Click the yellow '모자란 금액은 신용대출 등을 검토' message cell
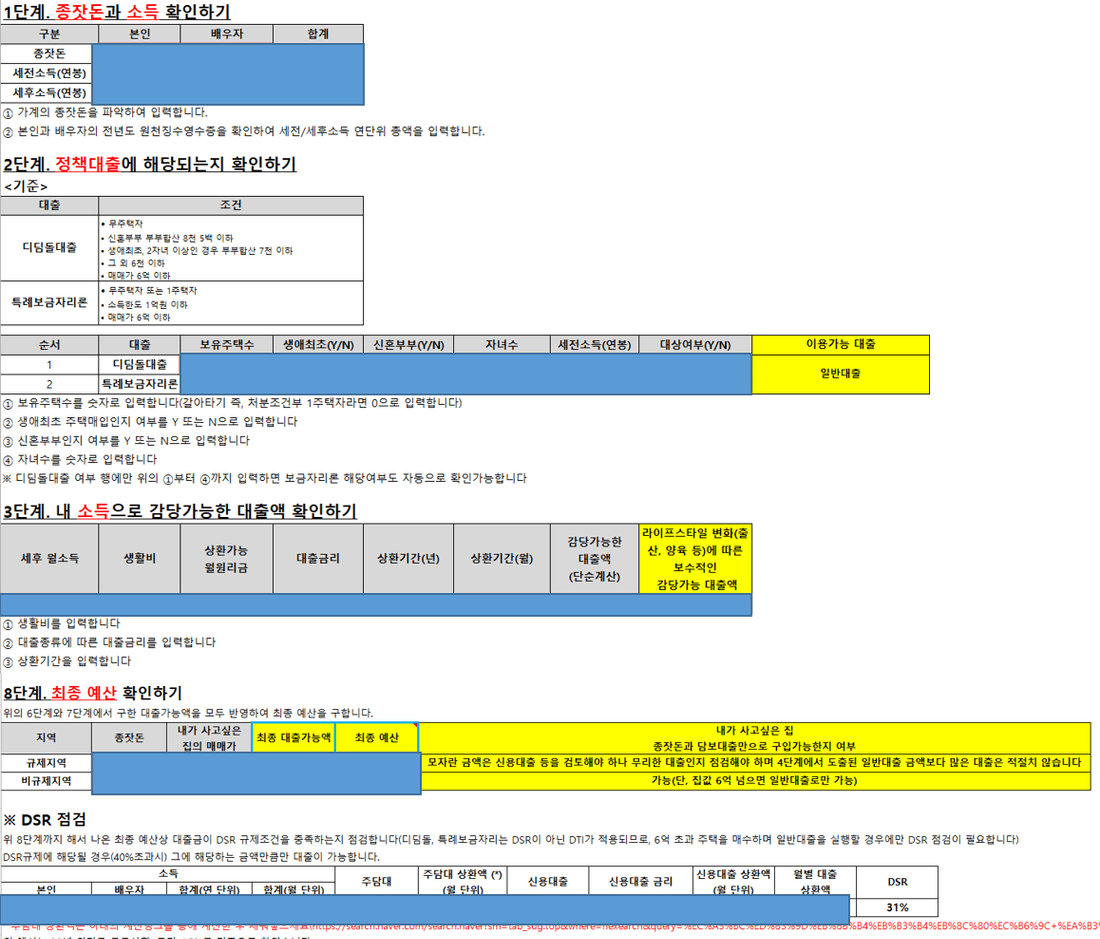 [x=755, y=762]
